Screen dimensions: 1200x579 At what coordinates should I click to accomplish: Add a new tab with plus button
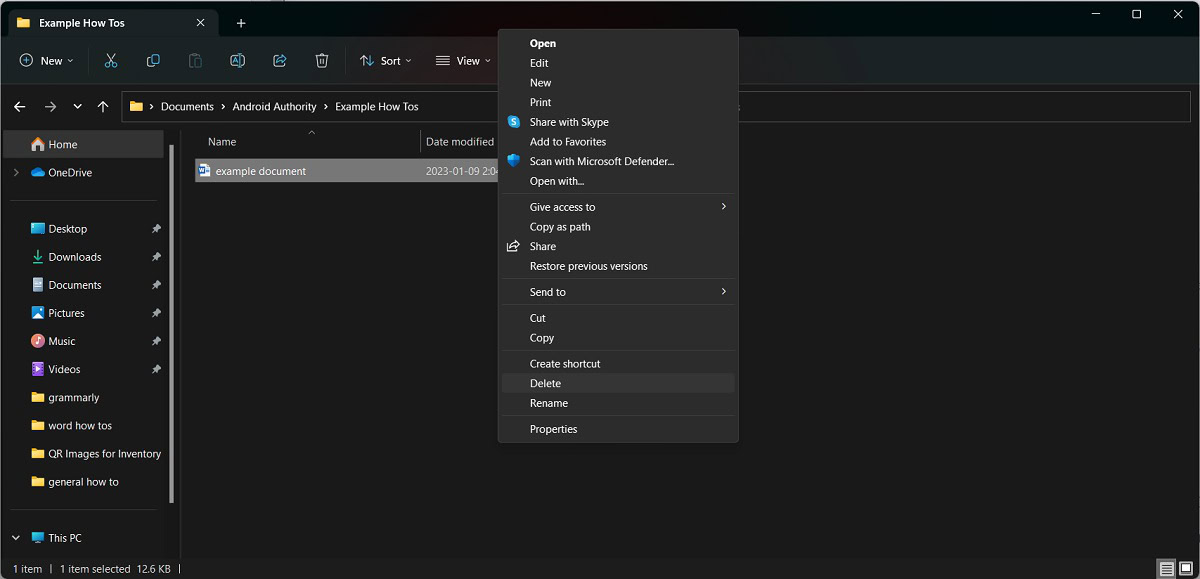tap(241, 23)
